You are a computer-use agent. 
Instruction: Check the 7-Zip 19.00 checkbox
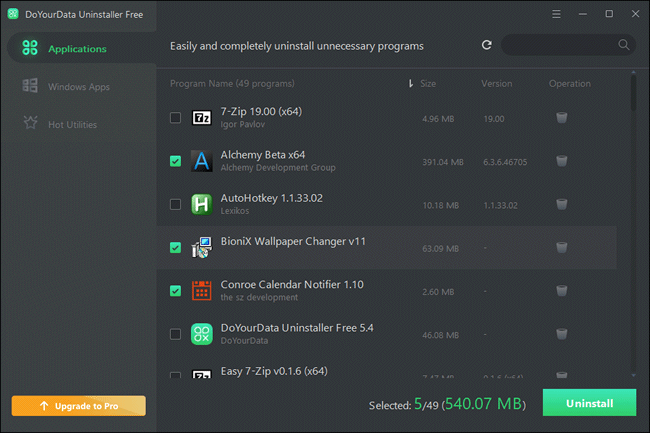176,118
